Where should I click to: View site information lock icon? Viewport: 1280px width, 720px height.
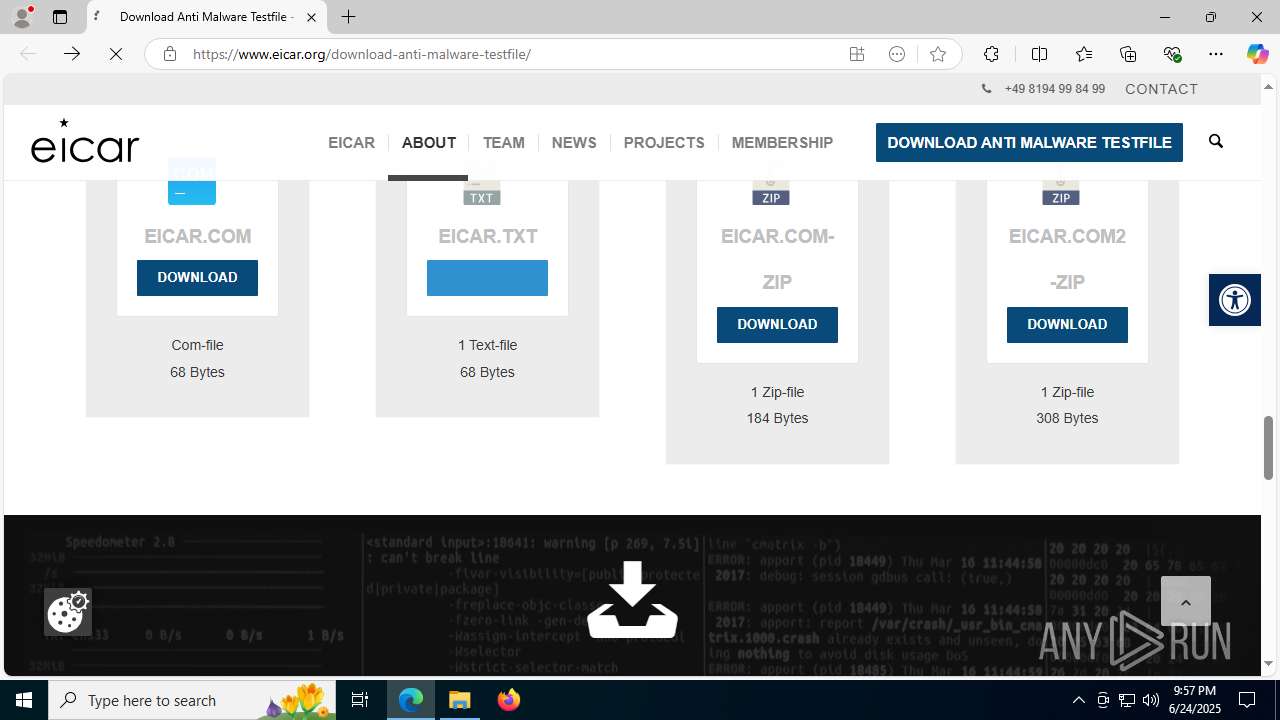tap(170, 54)
